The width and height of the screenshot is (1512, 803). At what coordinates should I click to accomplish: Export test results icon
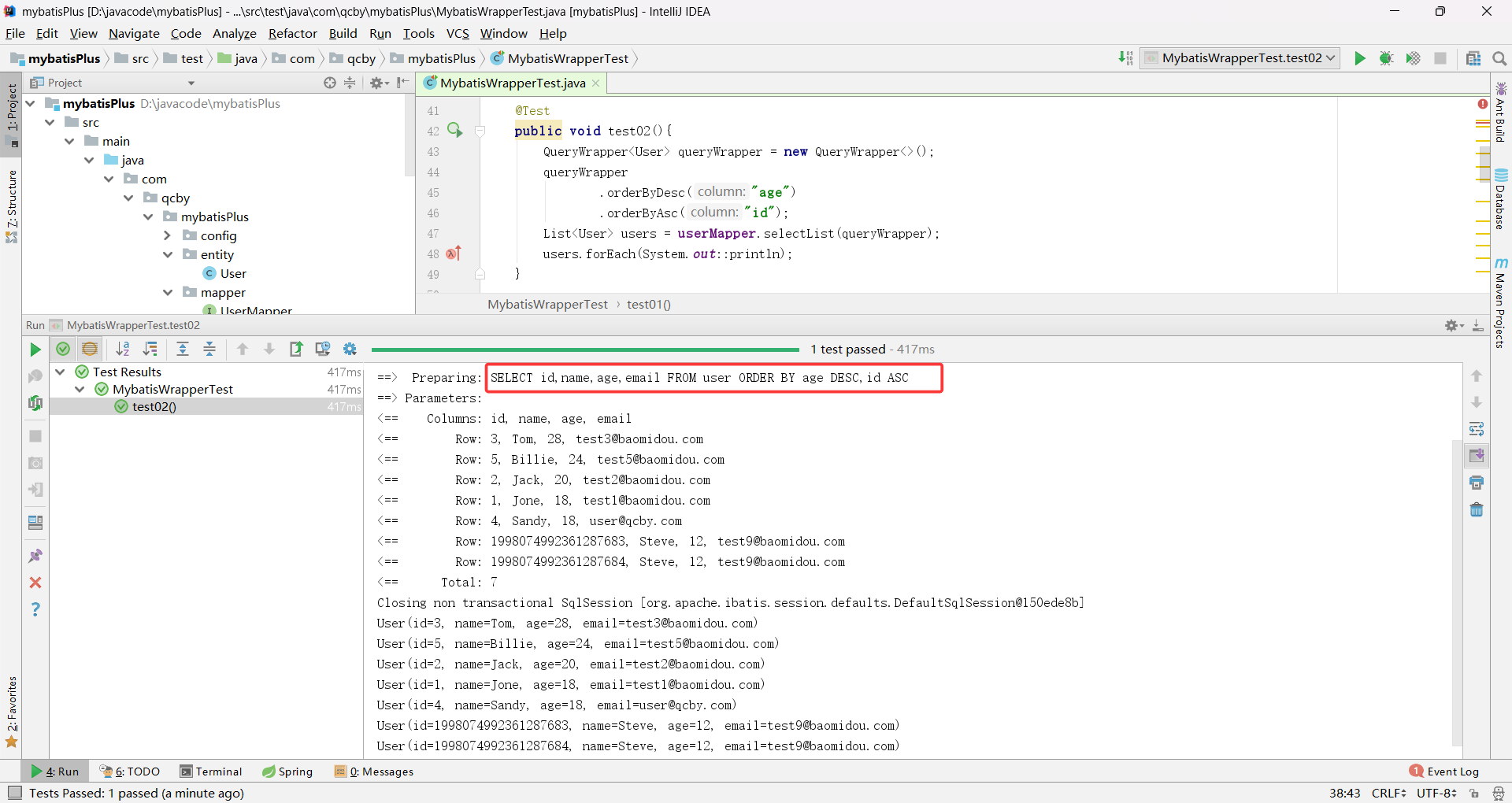click(x=296, y=349)
